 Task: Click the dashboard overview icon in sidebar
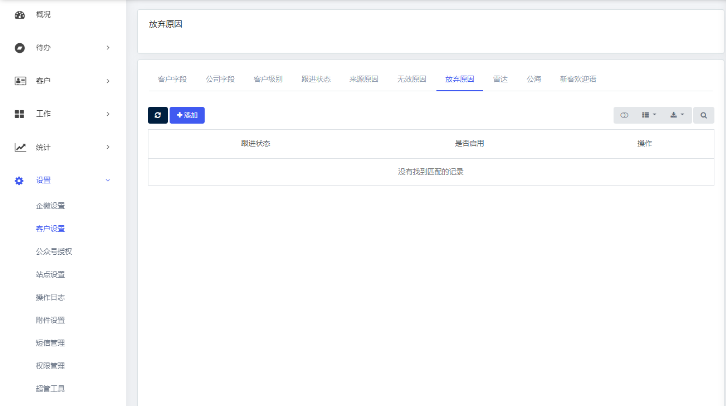coord(20,15)
